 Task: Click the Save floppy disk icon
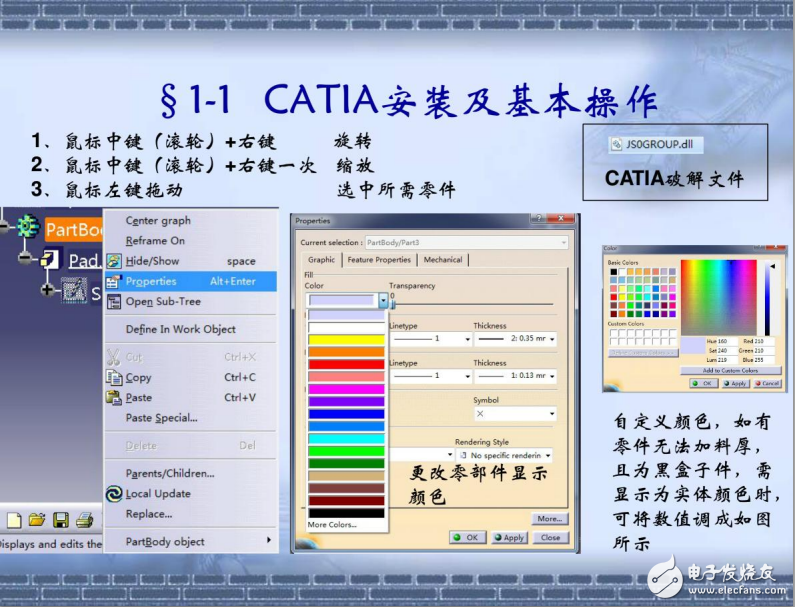(x=61, y=520)
